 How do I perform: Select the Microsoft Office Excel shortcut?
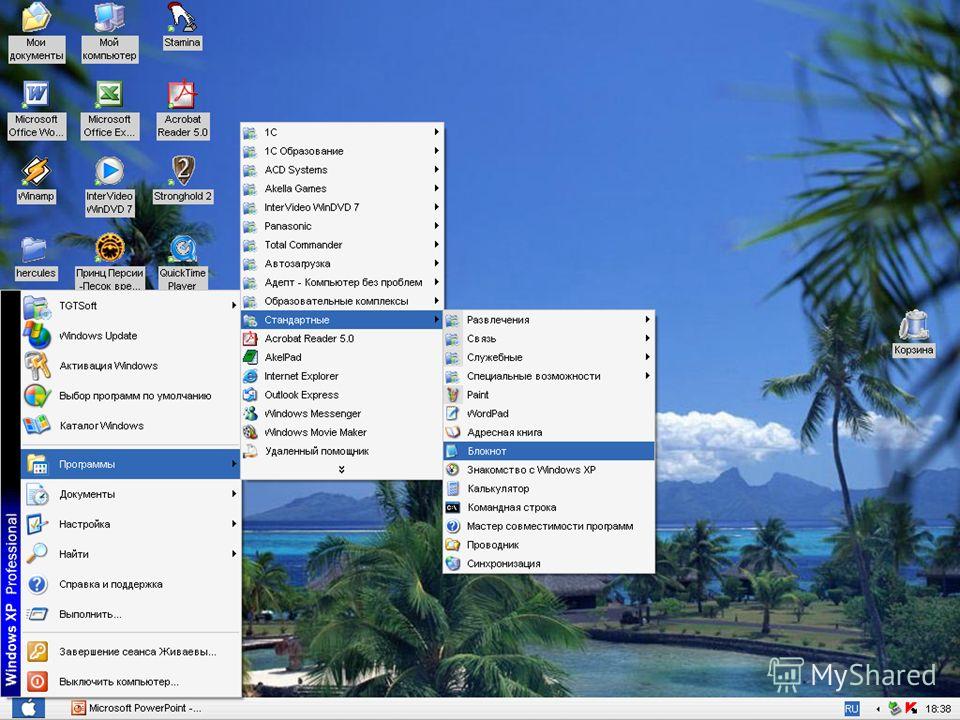click(109, 110)
